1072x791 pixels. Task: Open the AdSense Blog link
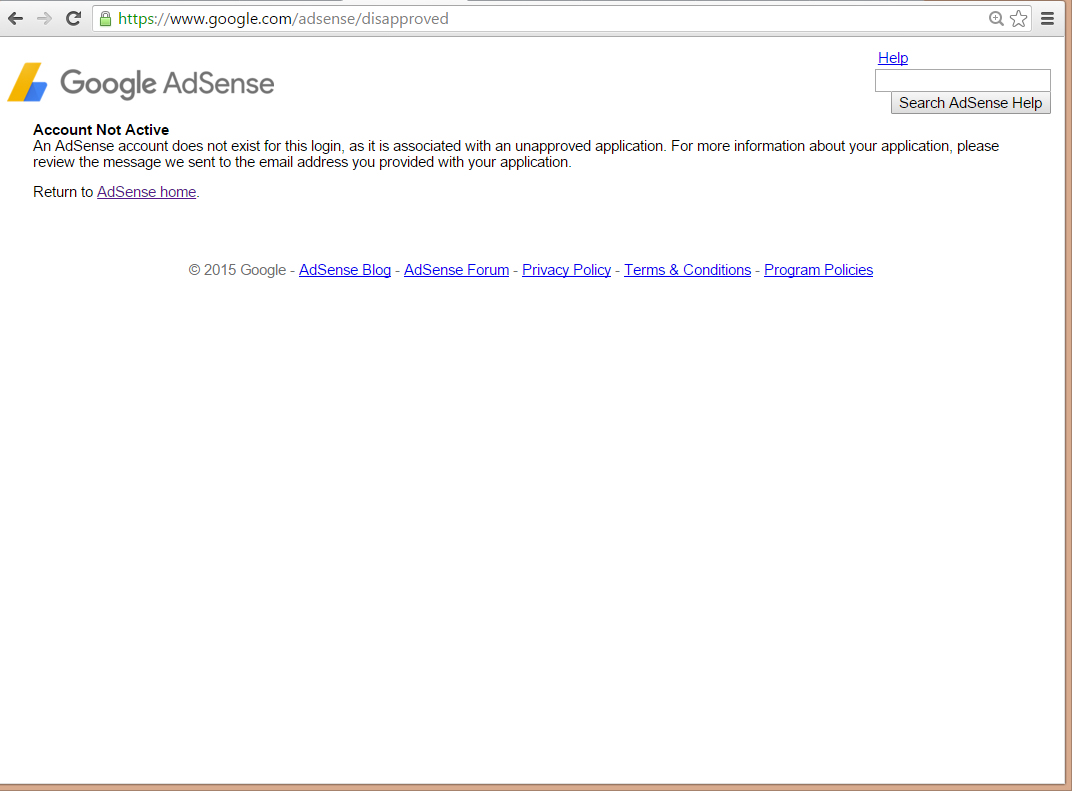point(345,270)
